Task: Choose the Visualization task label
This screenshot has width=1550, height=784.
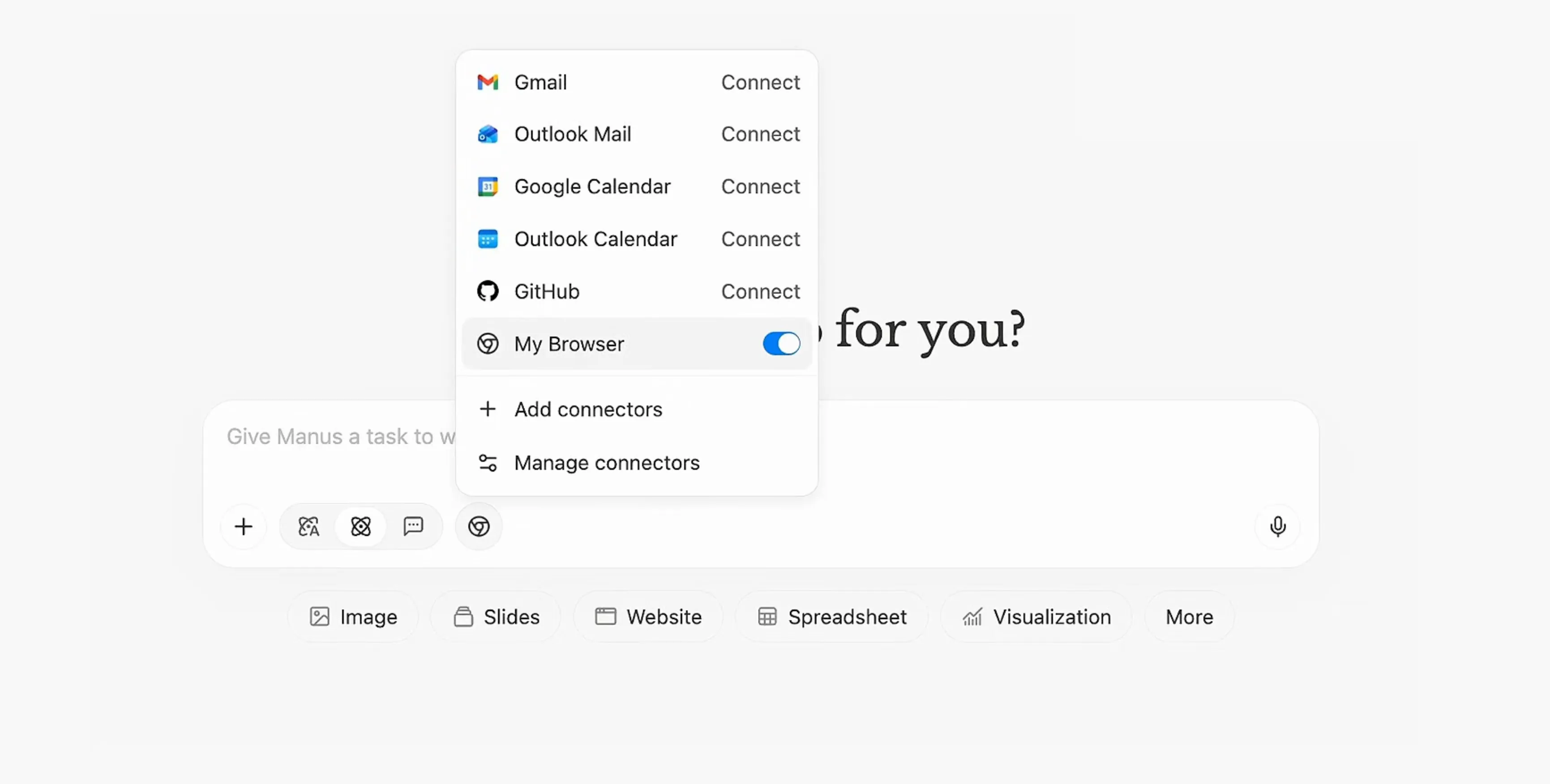Action: click(x=1052, y=616)
